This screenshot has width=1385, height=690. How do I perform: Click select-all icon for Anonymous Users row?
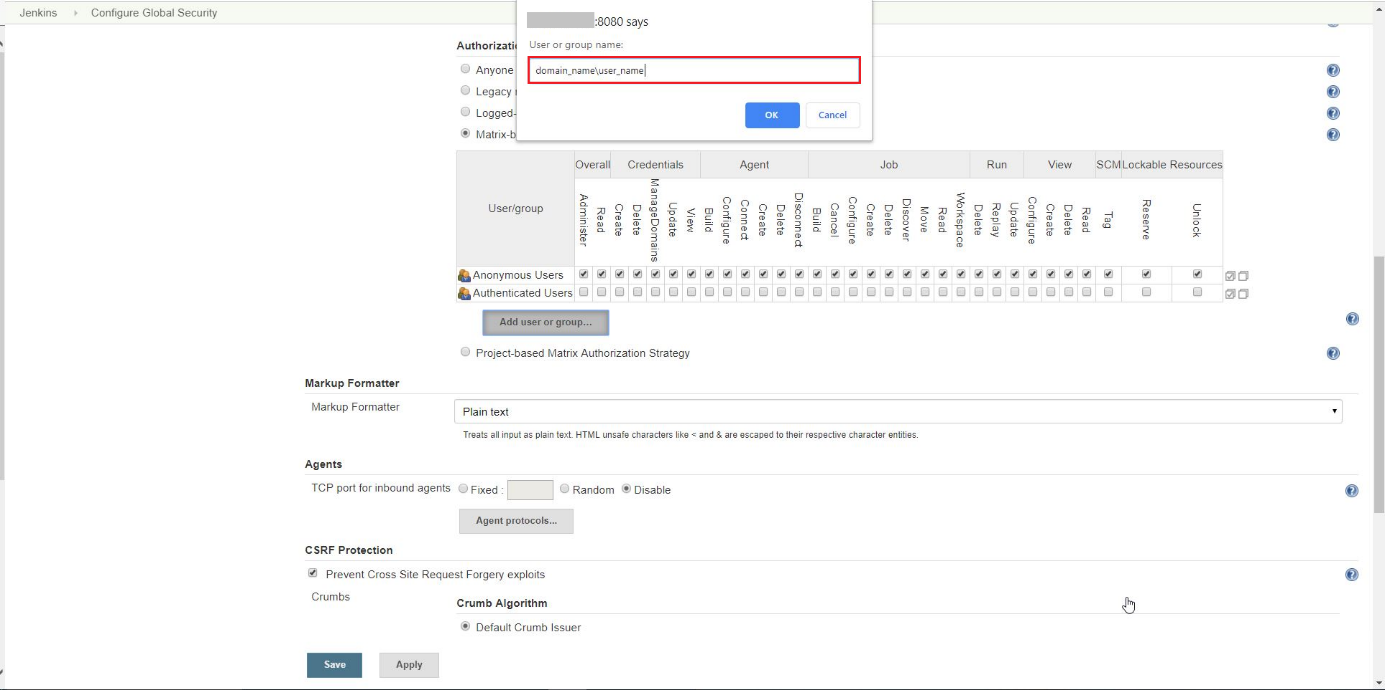(x=1231, y=276)
